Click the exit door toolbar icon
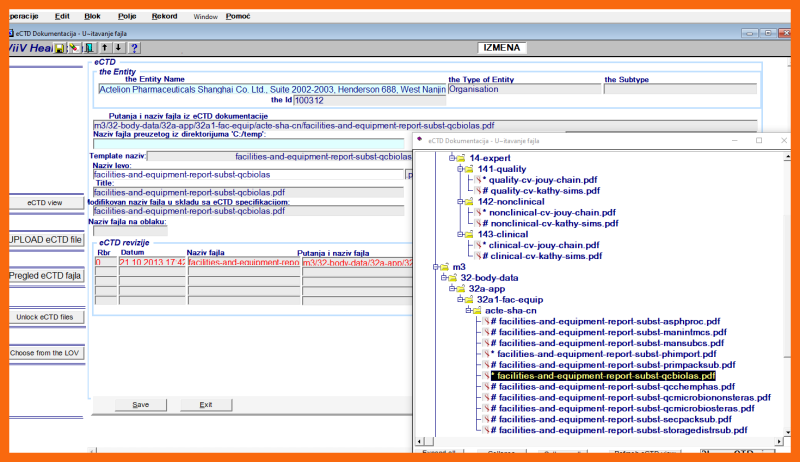The width and height of the screenshot is (800, 462). point(89,47)
